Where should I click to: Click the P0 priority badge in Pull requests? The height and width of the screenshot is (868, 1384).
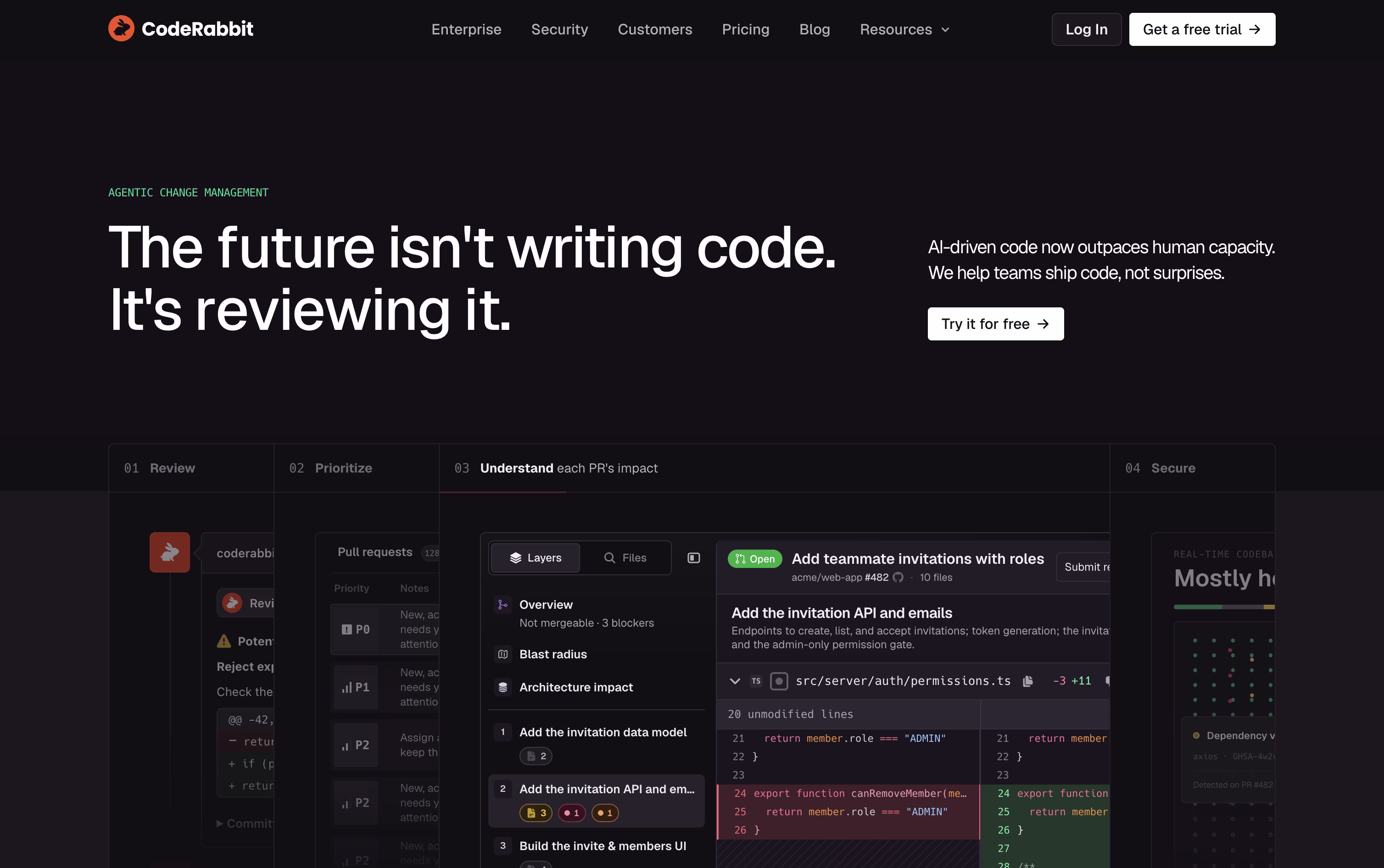point(355,629)
